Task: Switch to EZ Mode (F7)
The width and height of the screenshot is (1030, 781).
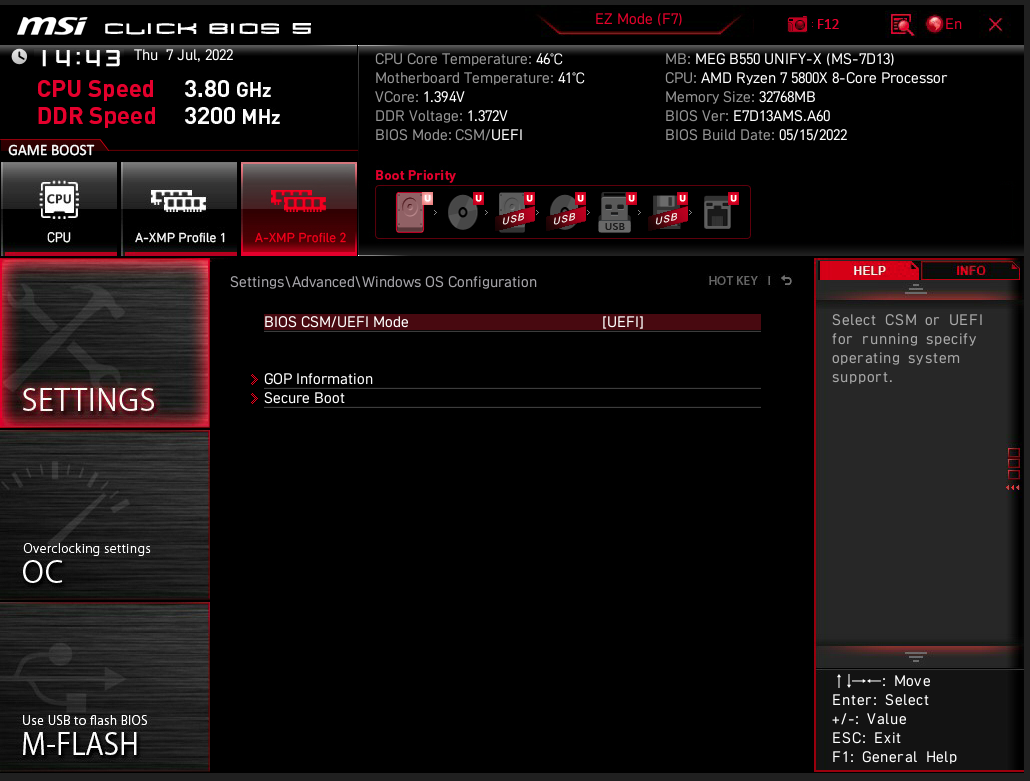Action: click(638, 20)
